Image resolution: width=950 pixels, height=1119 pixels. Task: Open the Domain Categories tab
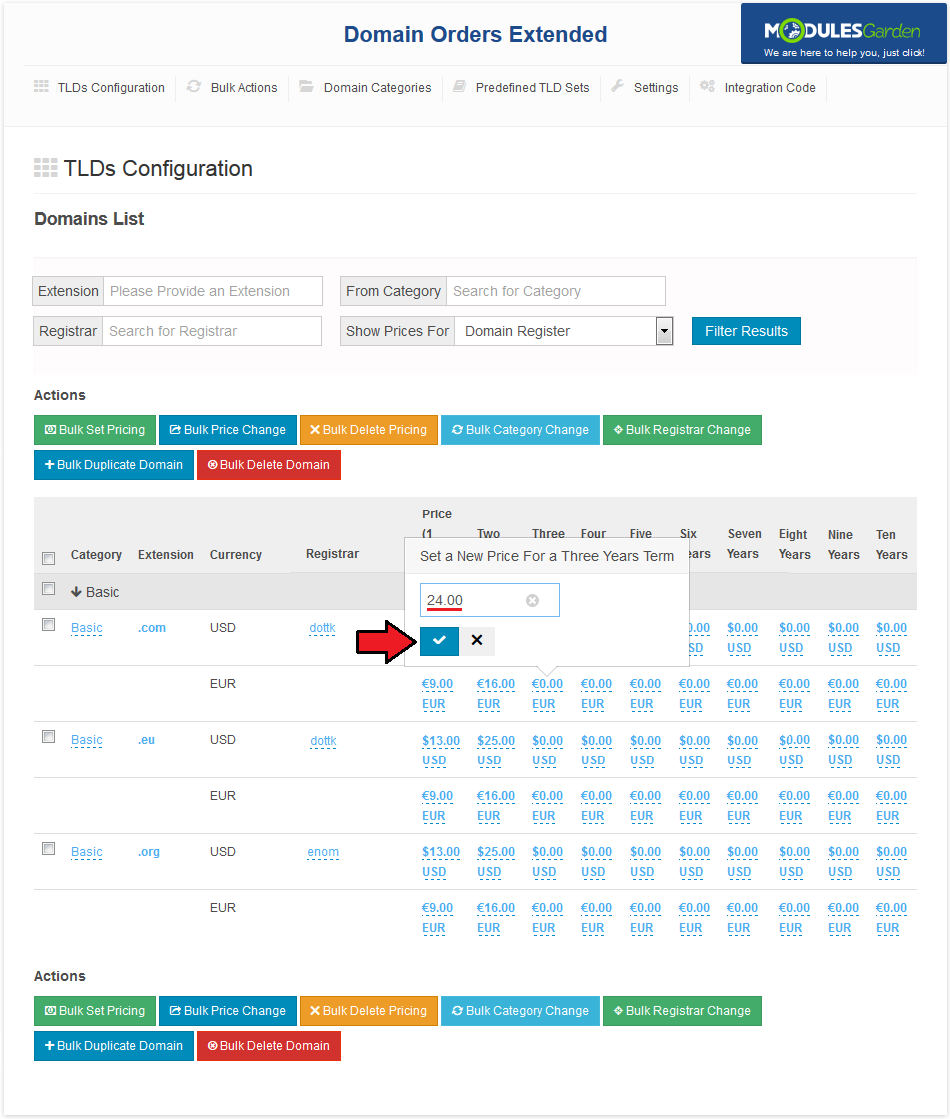tap(377, 88)
